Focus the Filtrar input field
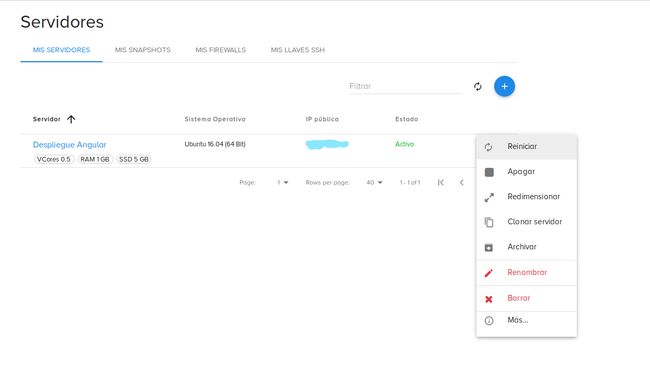This screenshot has width=650, height=378. pyautogui.click(x=405, y=86)
